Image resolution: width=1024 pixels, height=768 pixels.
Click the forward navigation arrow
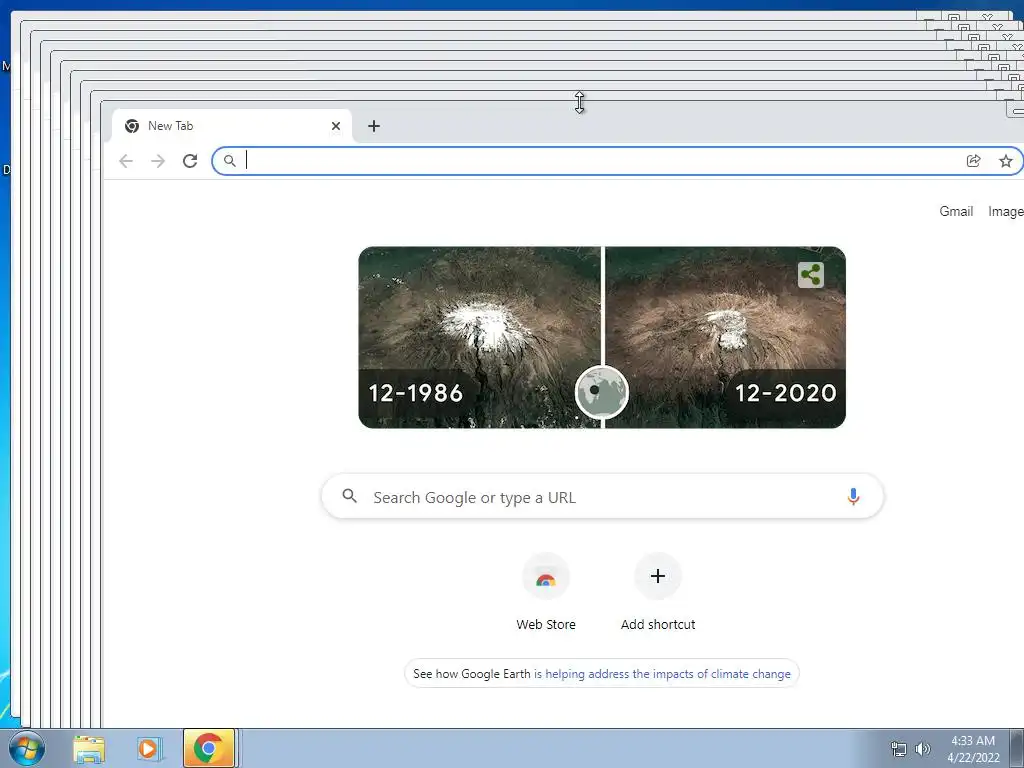[x=158, y=161]
